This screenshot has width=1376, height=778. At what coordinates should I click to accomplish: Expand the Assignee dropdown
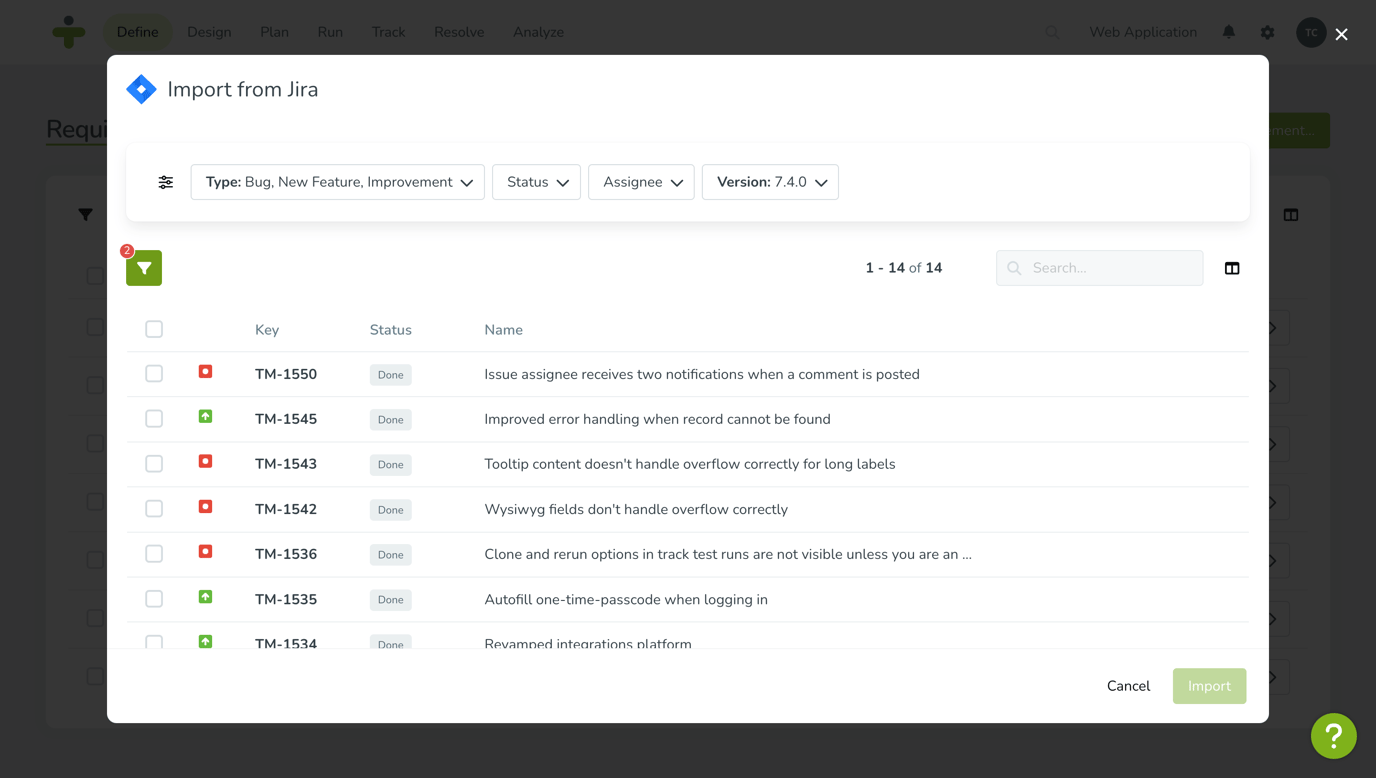point(641,182)
